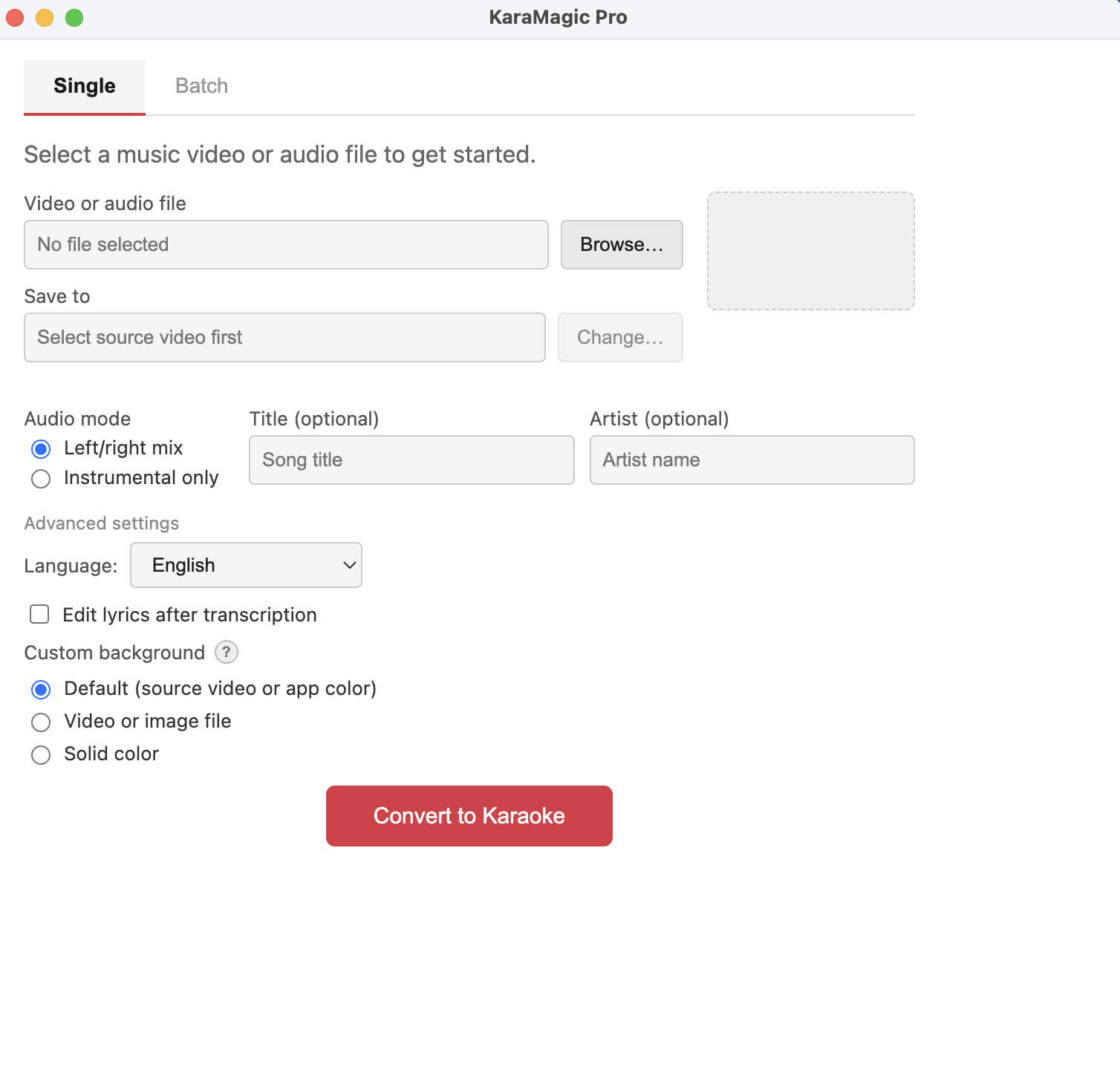Click the Save to path field
Viewport: 1120px width, 1087px height.
click(x=284, y=337)
